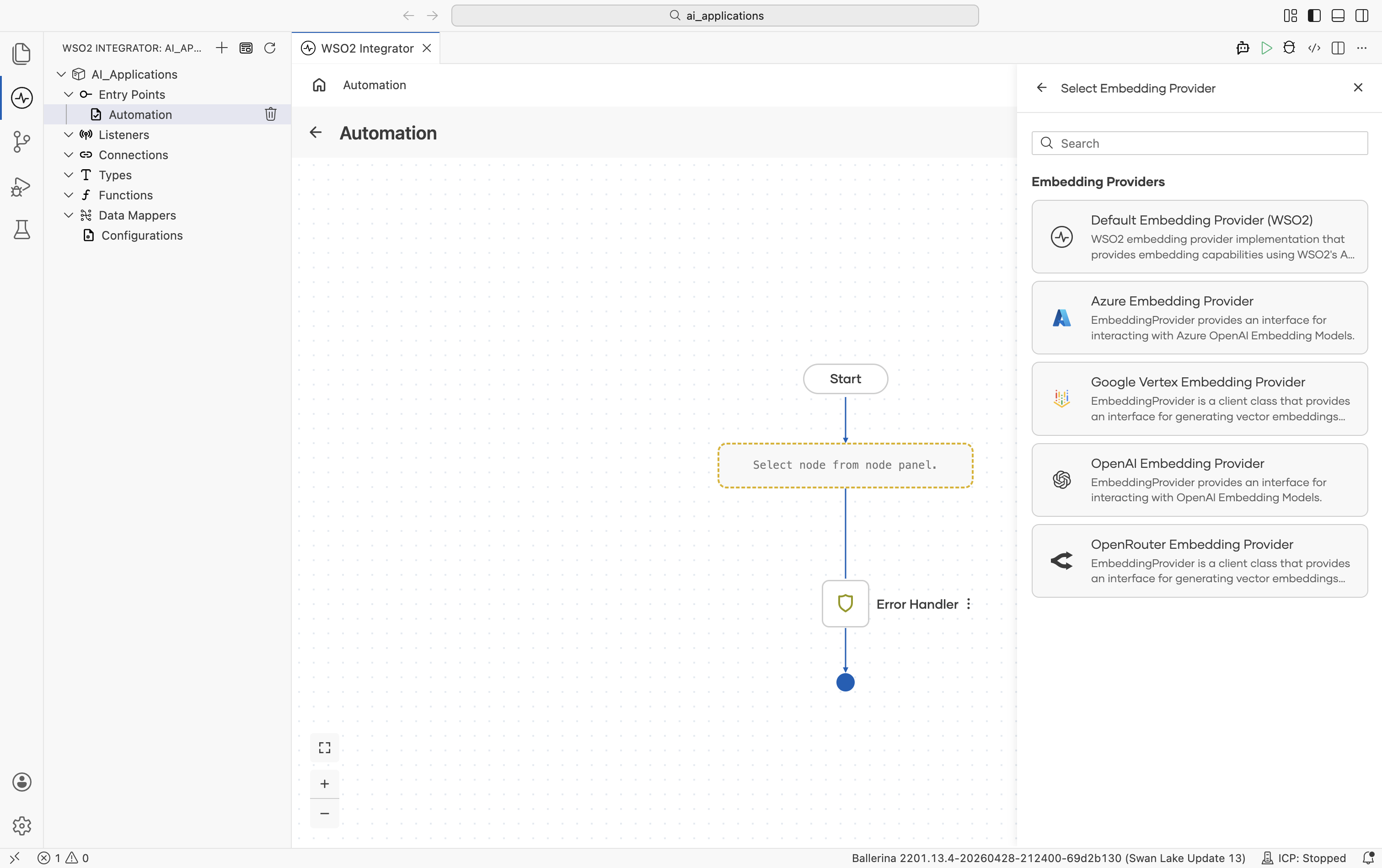Run the integration with green play icon
The width and height of the screenshot is (1382, 868).
click(1266, 48)
